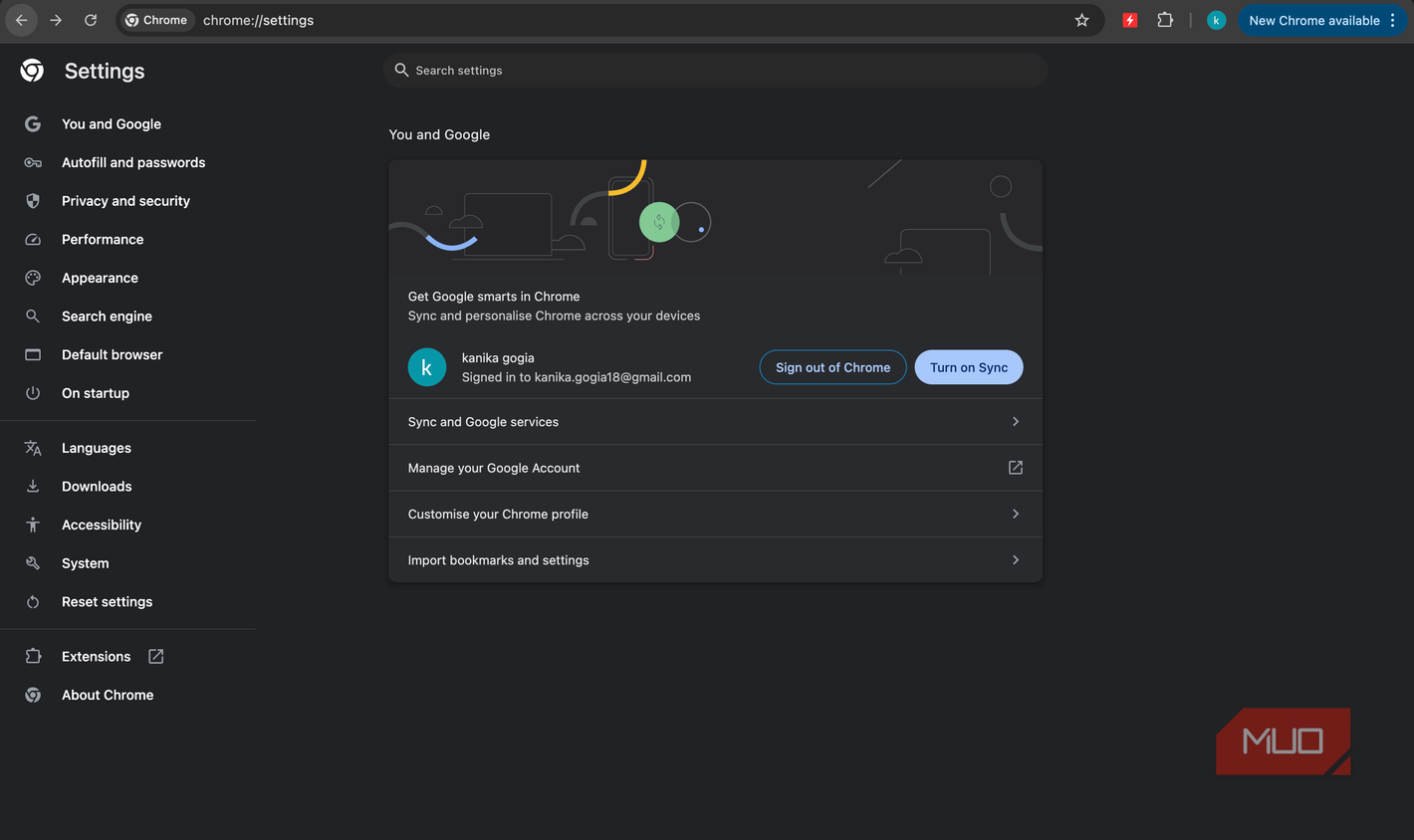Expand Sync and Google services chevron
1414x840 pixels.
click(x=1016, y=422)
